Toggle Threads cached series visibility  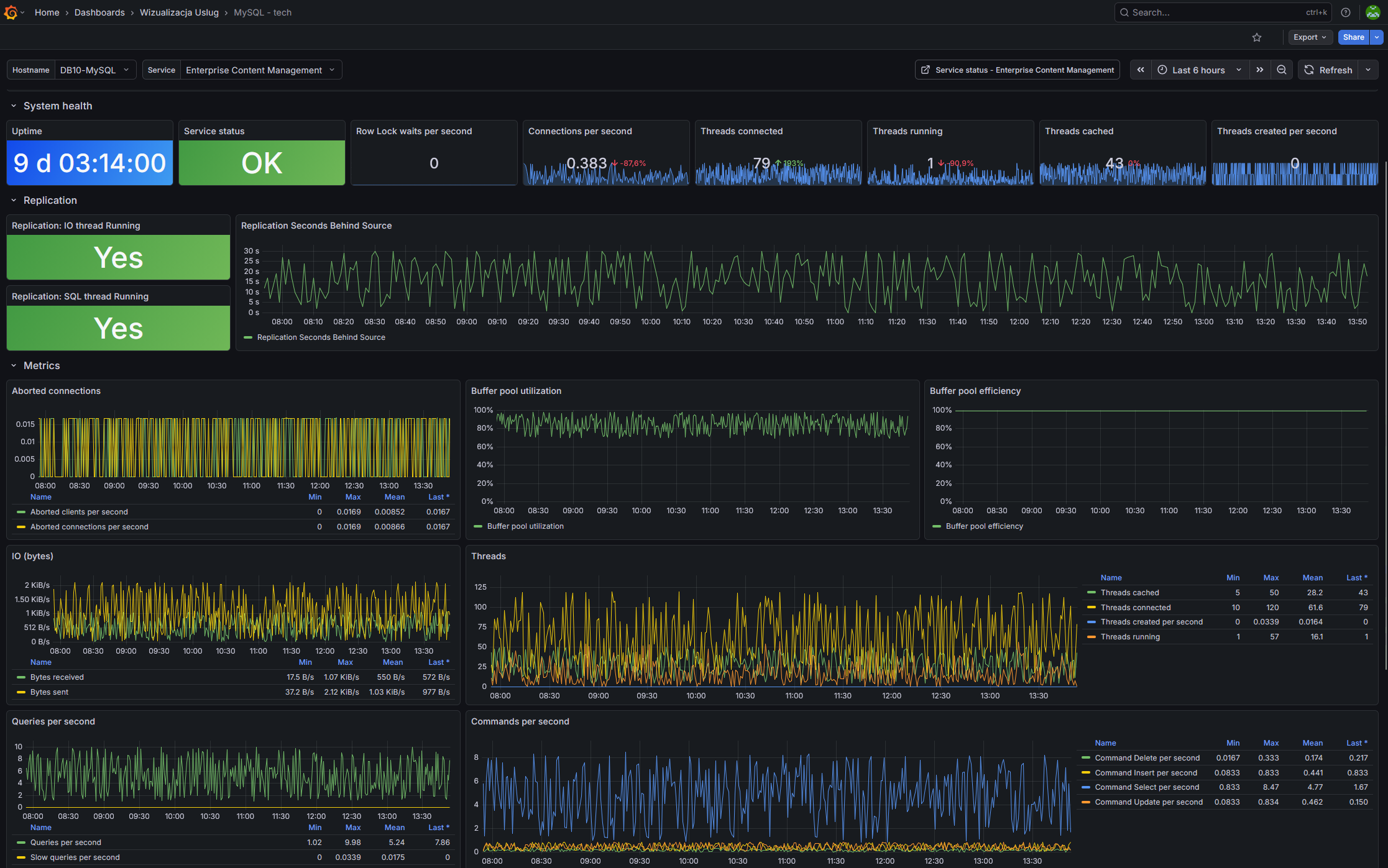coord(1129,593)
